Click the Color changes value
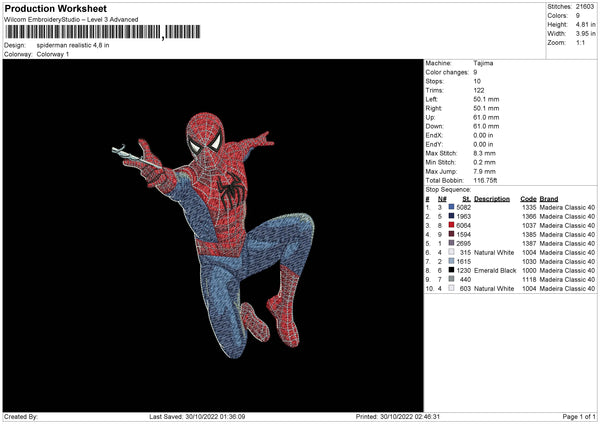Image resolution: width=600 pixels, height=424 pixels. pos(475,72)
